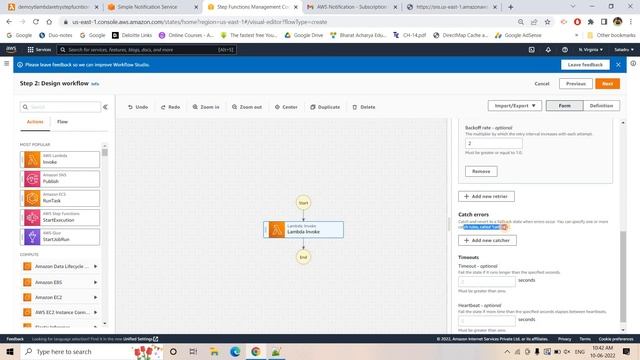The width and height of the screenshot is (640, 360).
Task: Select the AWS Lambda Invoke action
Action: point(60,159)
